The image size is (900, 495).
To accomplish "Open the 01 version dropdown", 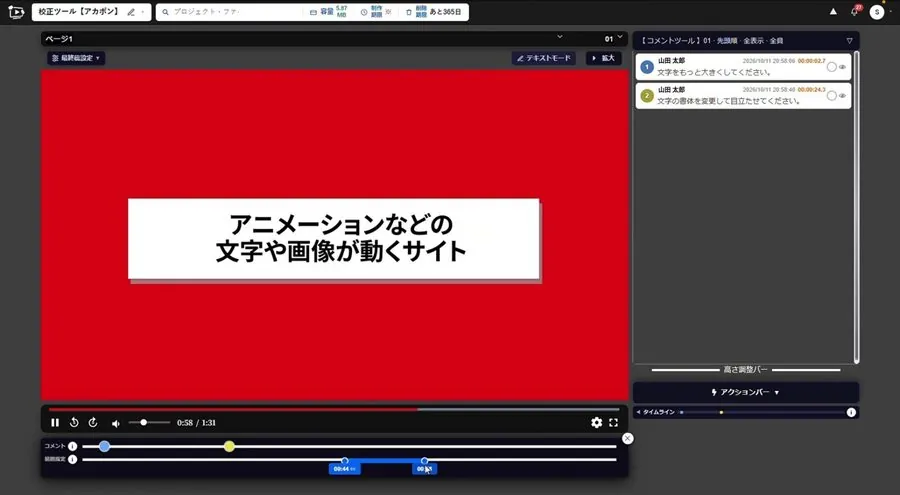I will 613,38.
